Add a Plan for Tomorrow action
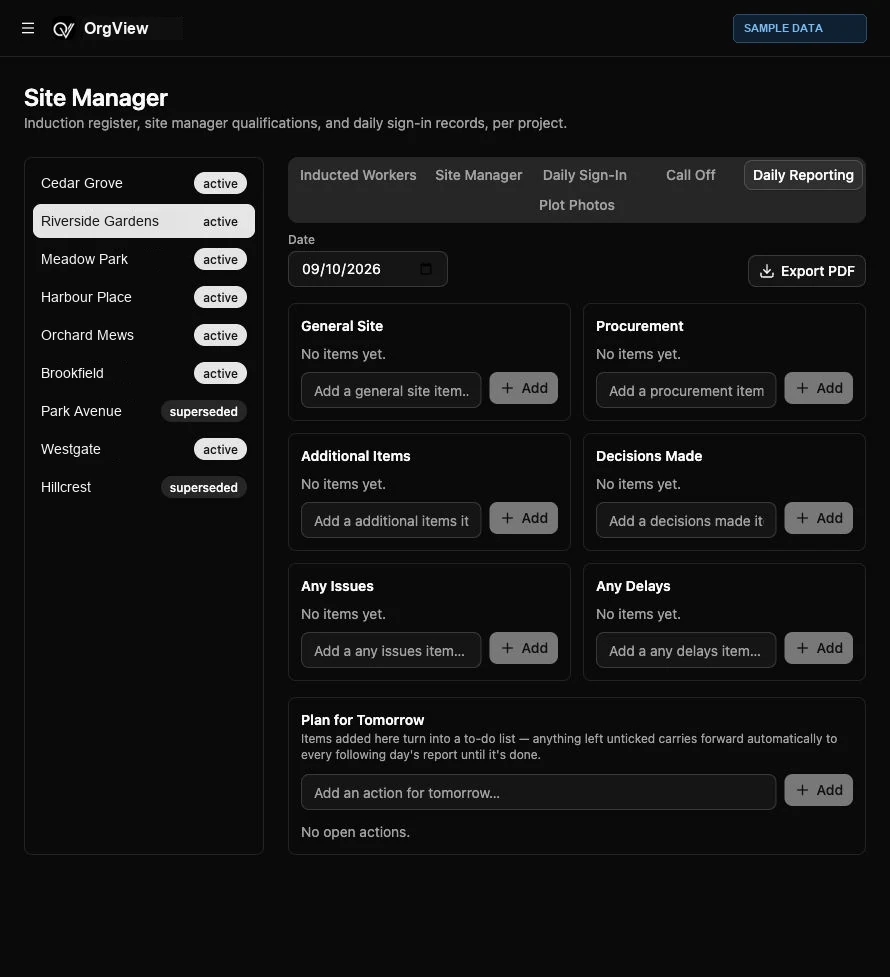890x977 pixels. (818, 791)
